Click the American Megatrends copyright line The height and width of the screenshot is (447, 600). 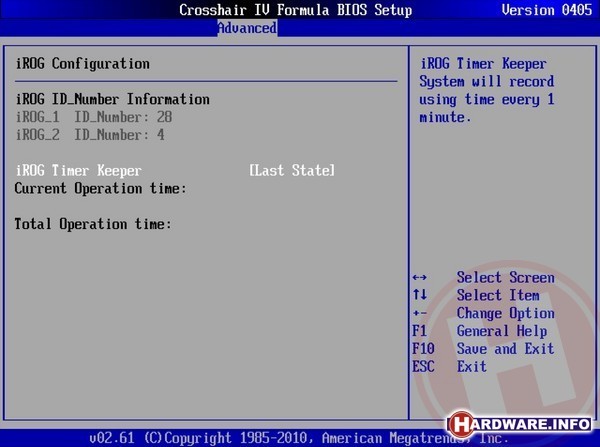tap(299, 437)
